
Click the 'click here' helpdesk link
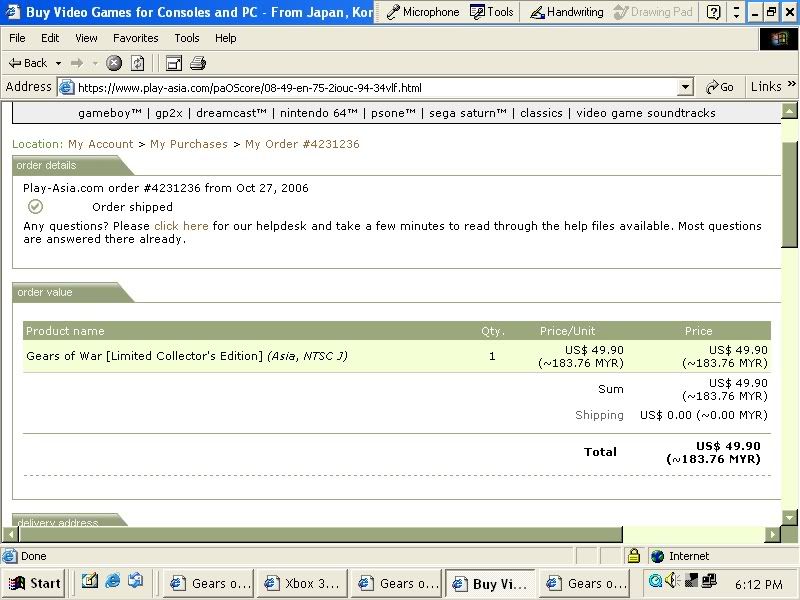(181, 226)
